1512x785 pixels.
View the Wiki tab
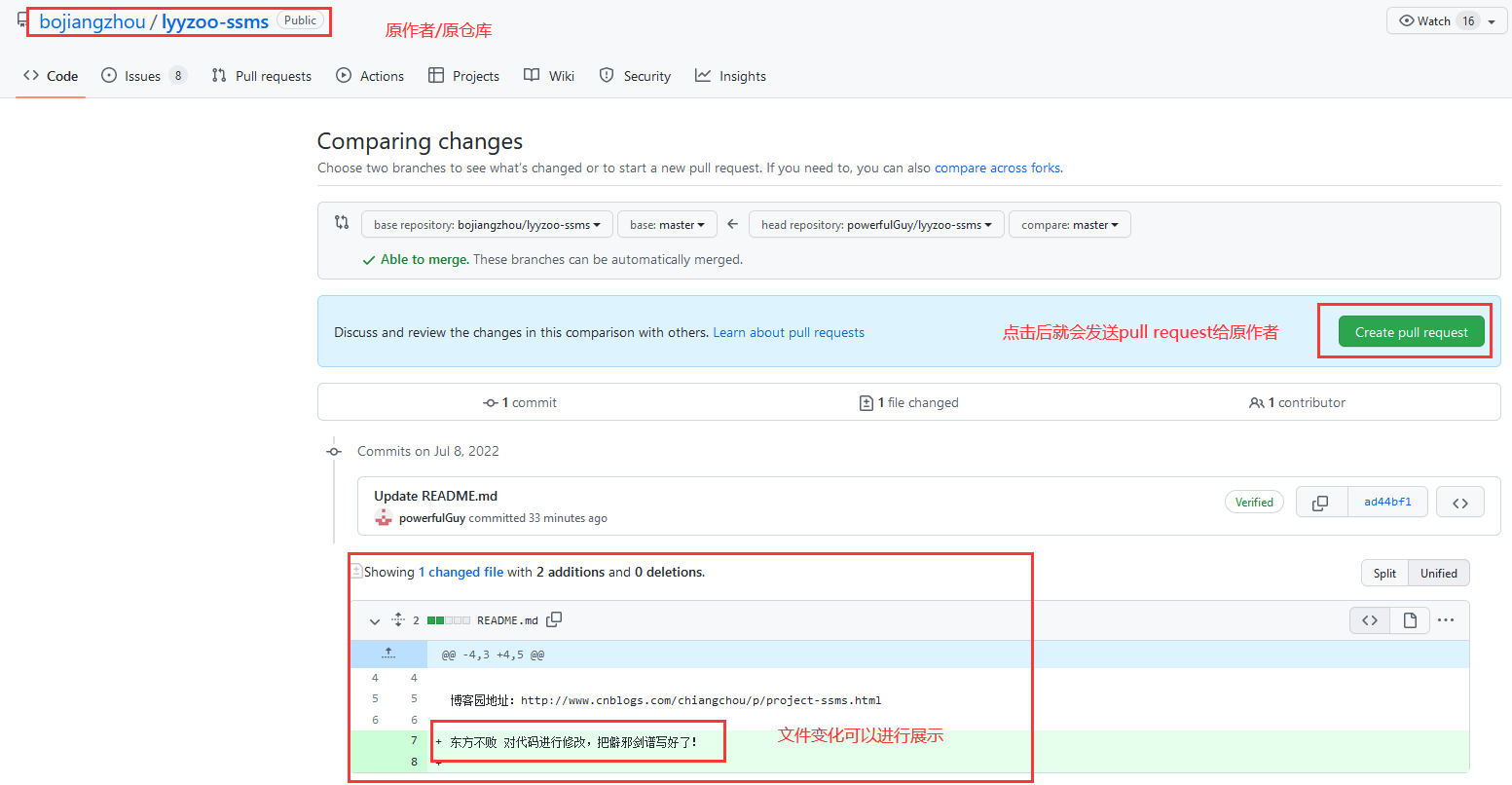pos(549,76)
